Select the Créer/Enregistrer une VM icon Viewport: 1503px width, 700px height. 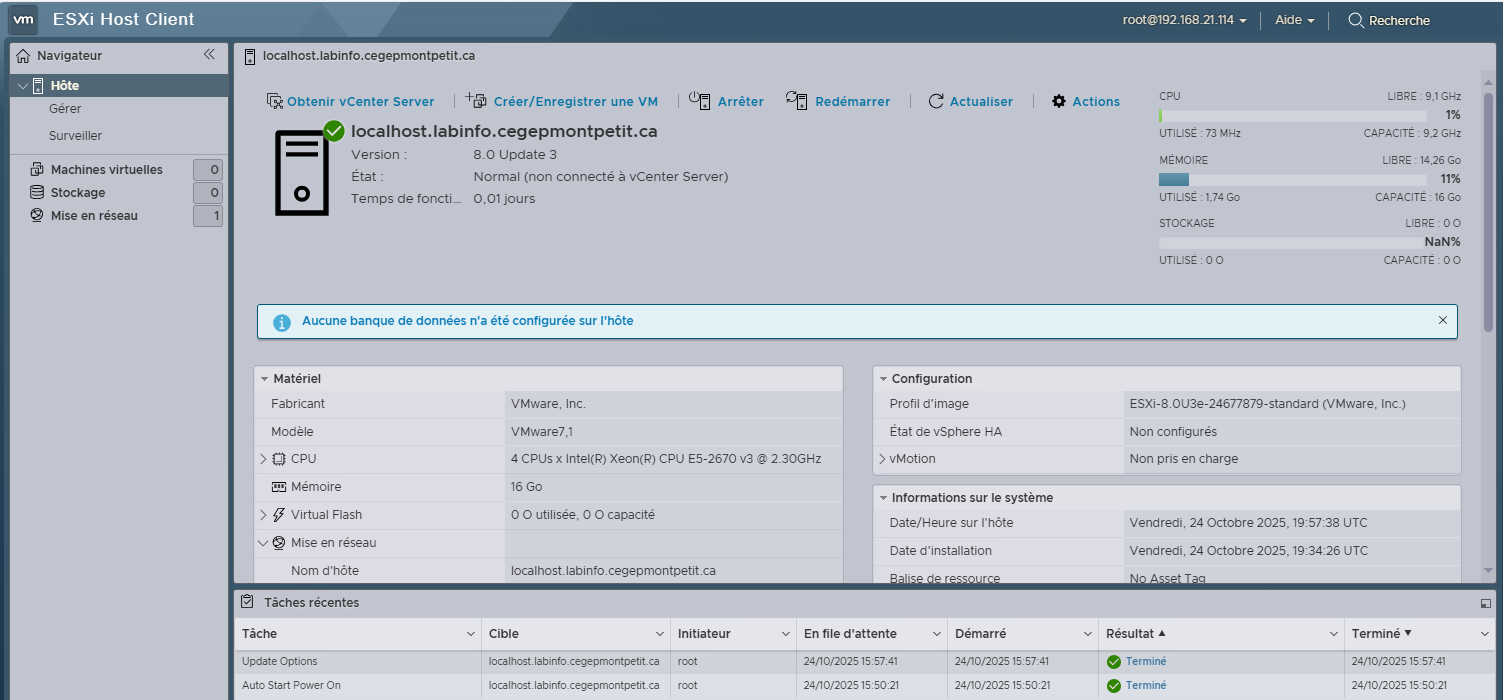tap(474, 100)
